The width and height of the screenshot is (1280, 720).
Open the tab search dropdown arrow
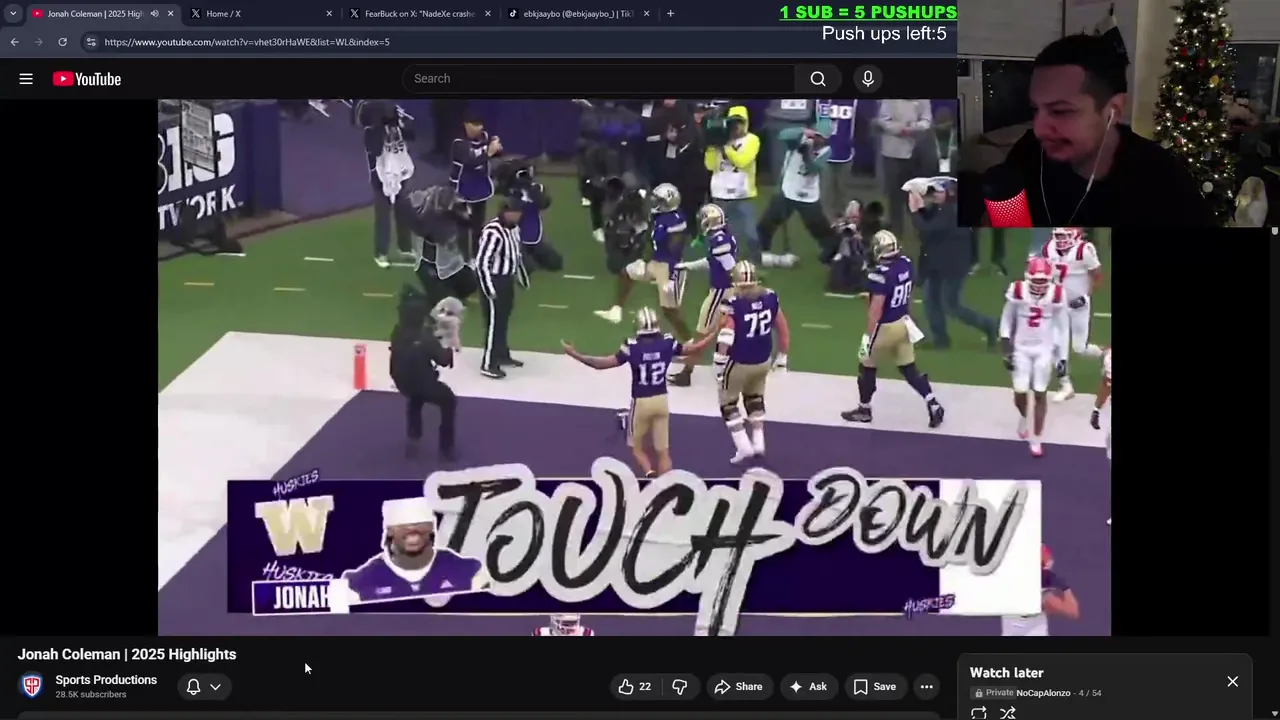coord(13,14)
